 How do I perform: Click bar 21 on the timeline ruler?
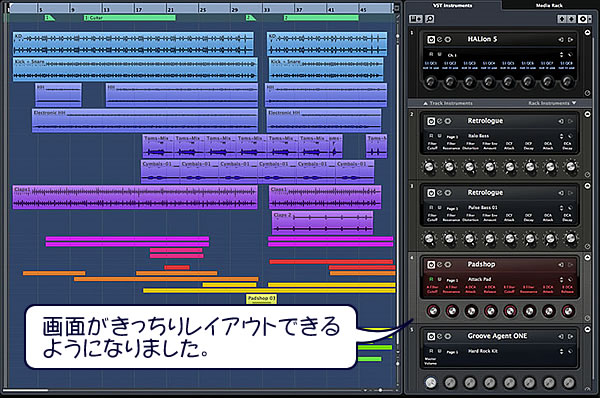point(169,9)
